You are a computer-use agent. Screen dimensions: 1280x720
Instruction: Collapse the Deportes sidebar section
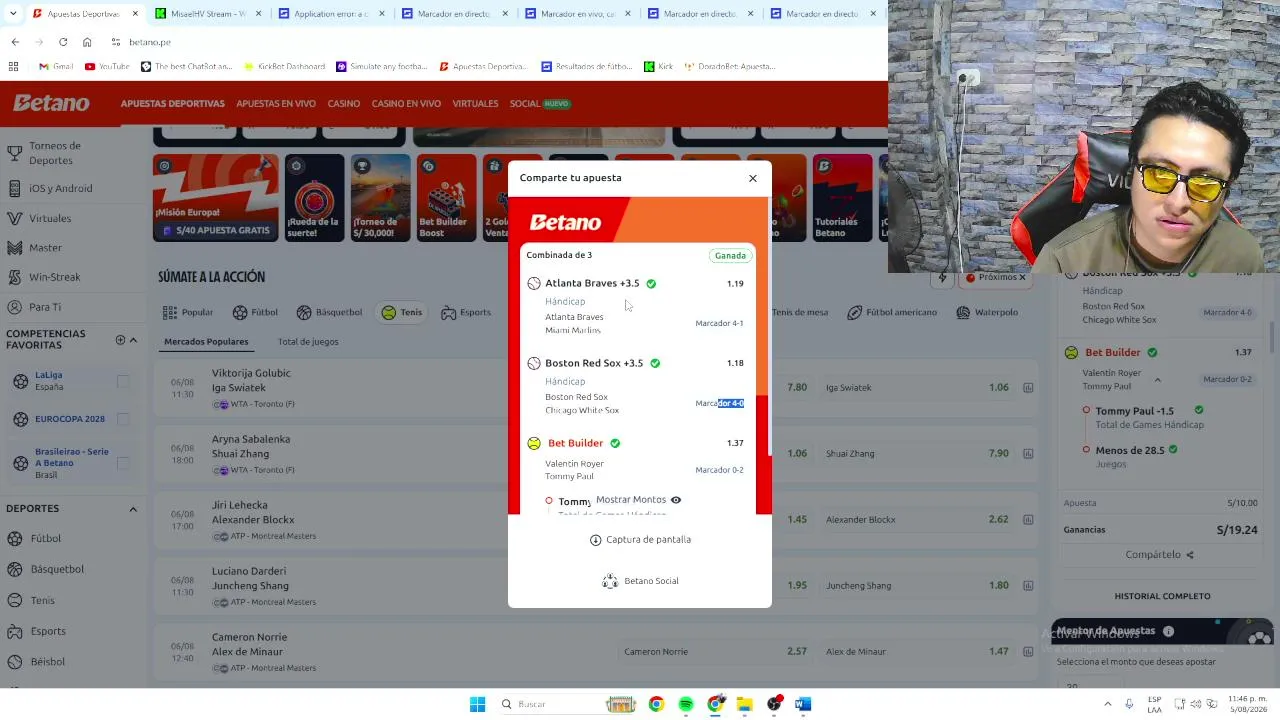[x=133, y=509]
